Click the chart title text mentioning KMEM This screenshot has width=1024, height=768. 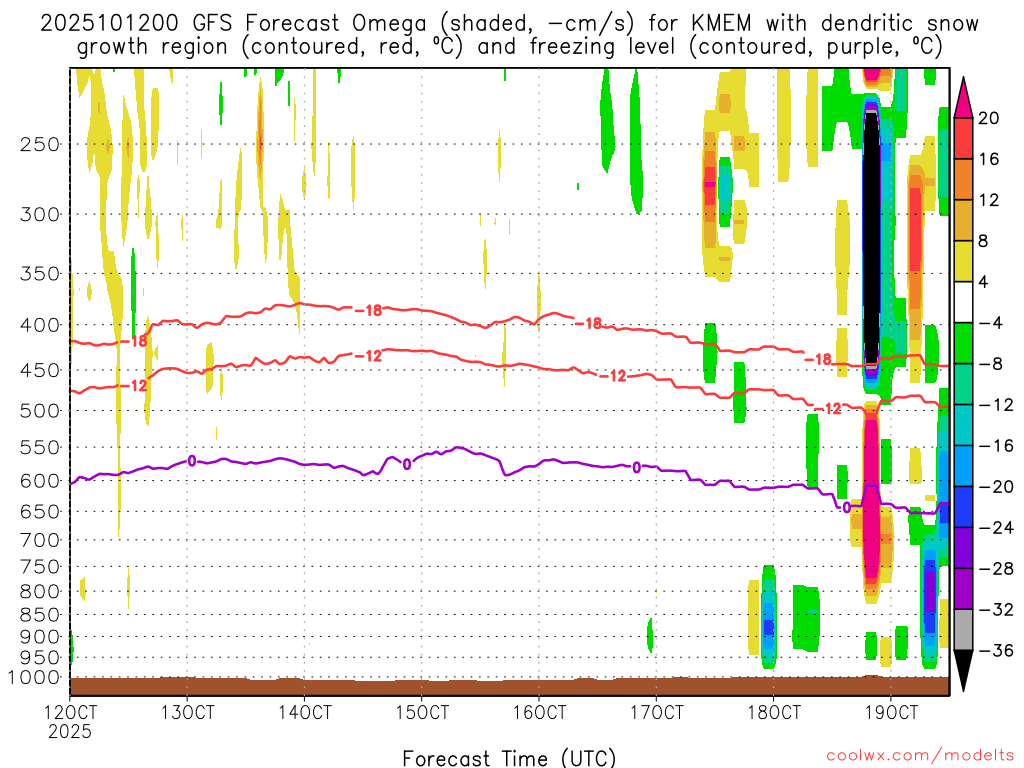click(509, 35)
